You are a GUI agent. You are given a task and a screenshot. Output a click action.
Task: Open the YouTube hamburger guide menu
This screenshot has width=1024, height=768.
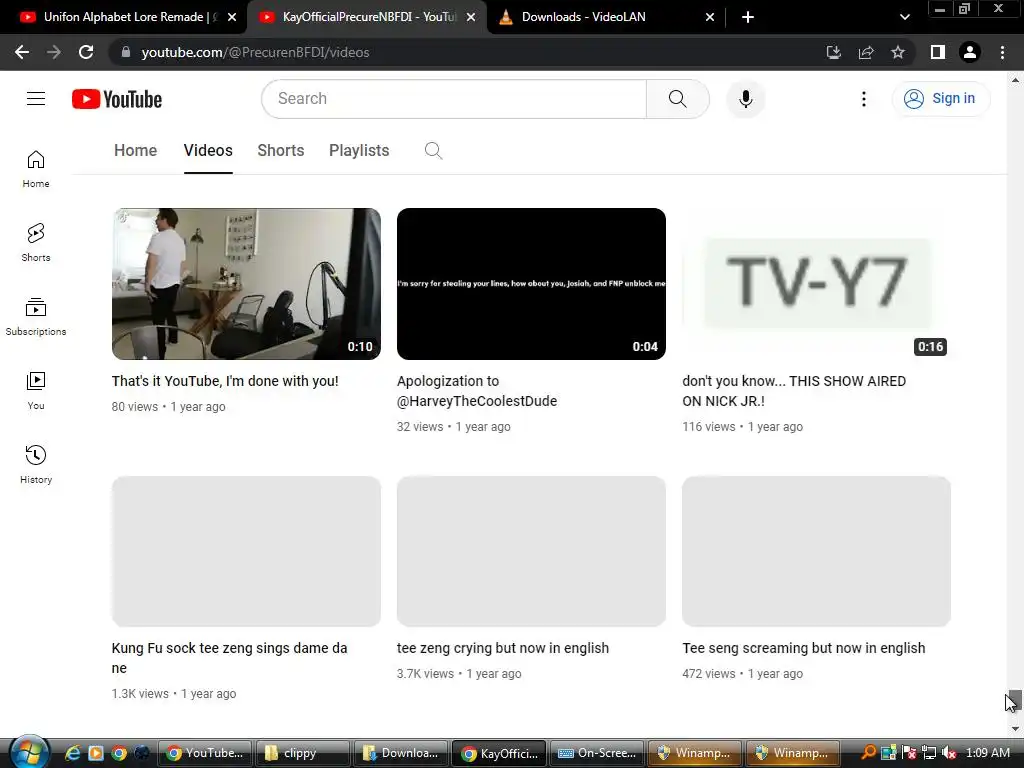click(36, 99)
